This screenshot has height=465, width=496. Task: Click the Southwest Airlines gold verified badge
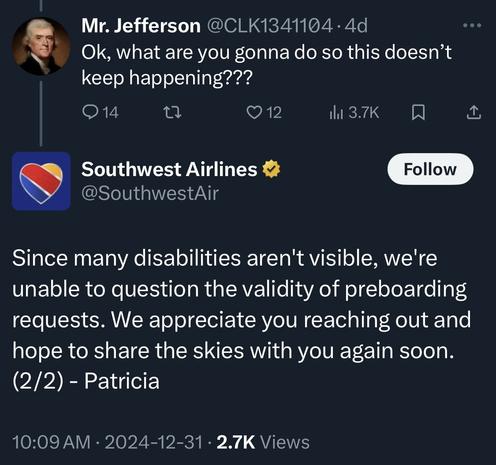click(x=271, y=169)
